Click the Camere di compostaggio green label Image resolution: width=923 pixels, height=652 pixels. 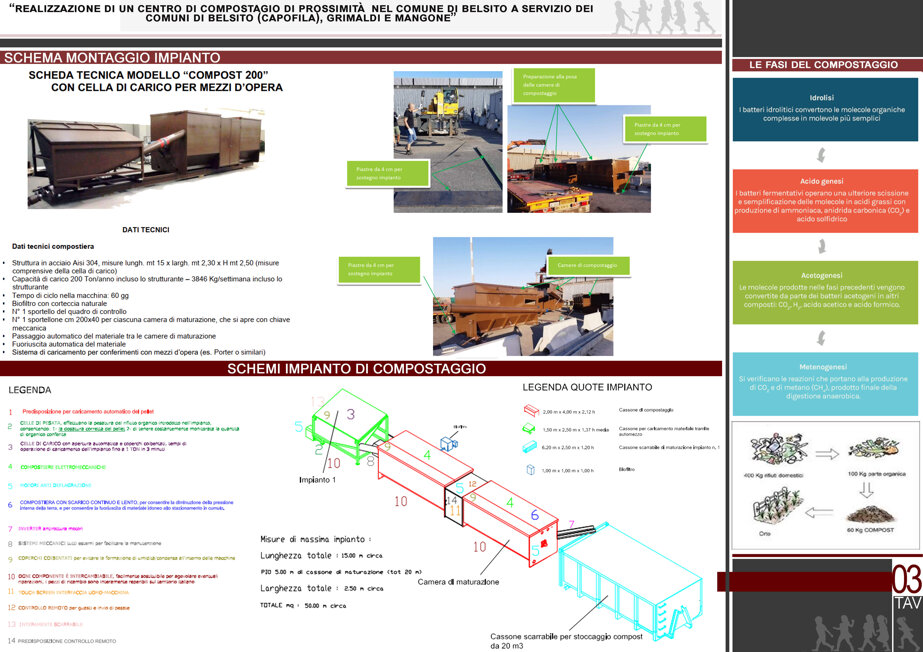(588, 265)
